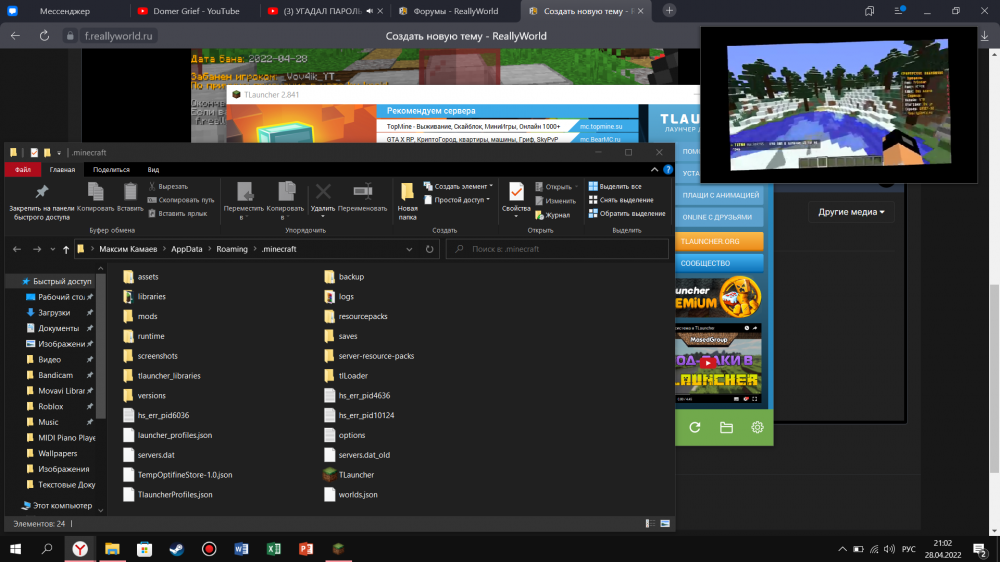Open TLauncher settings gear icon
The height and width of the screenshot is (562, 1000).
[x=757, y=427]
